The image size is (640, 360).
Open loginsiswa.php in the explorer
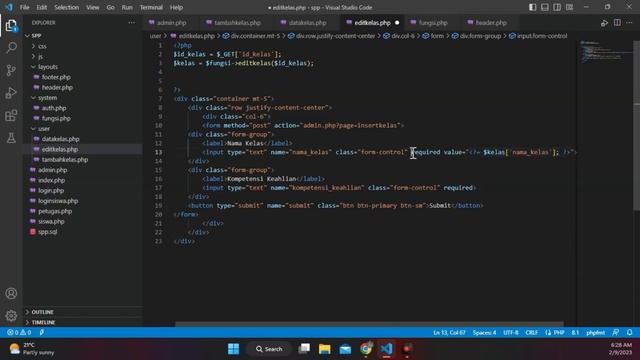click(x=58, y=201)
